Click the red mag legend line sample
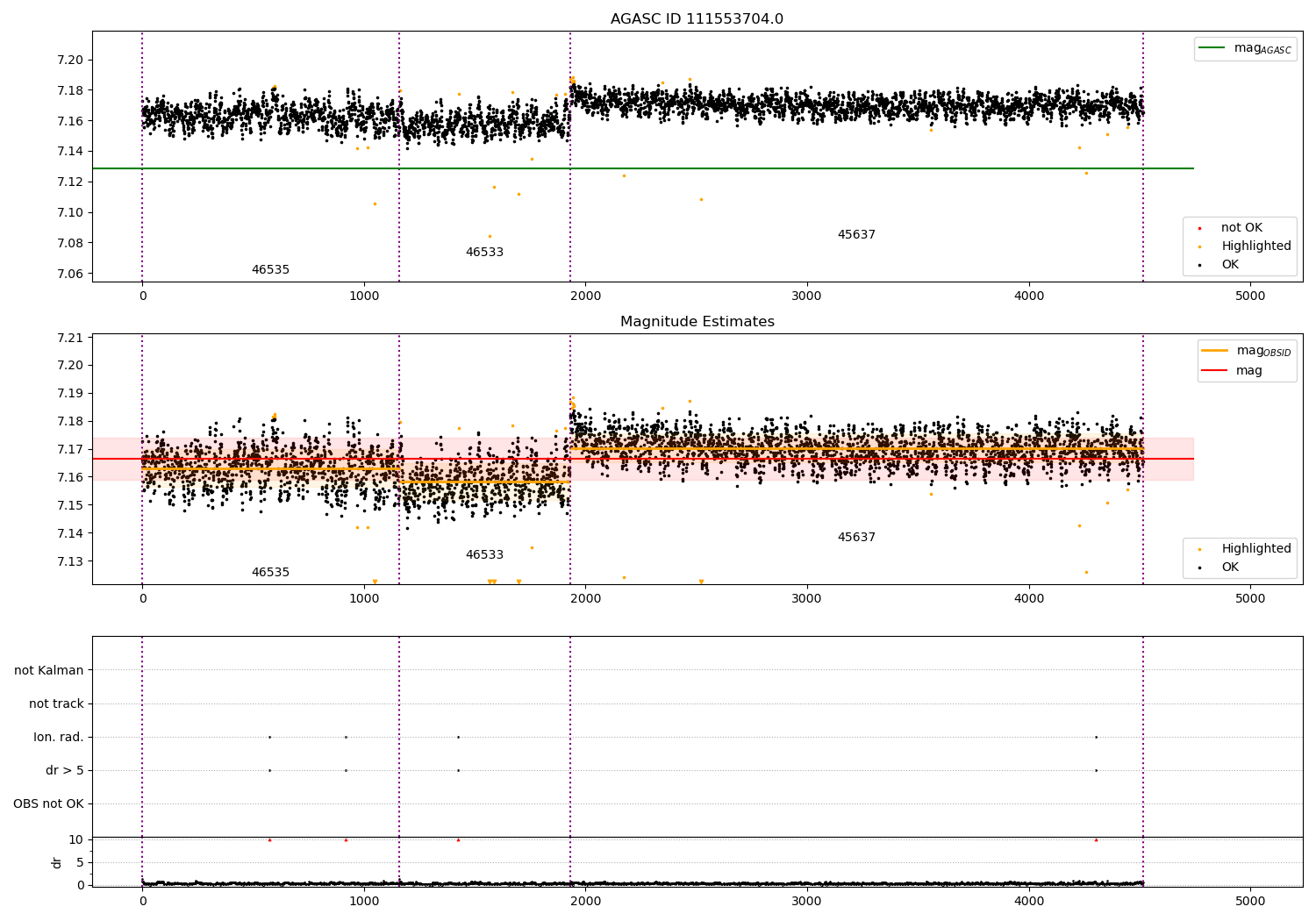Viewport: 1316px width, 921px height. (x=1215, y=370)
